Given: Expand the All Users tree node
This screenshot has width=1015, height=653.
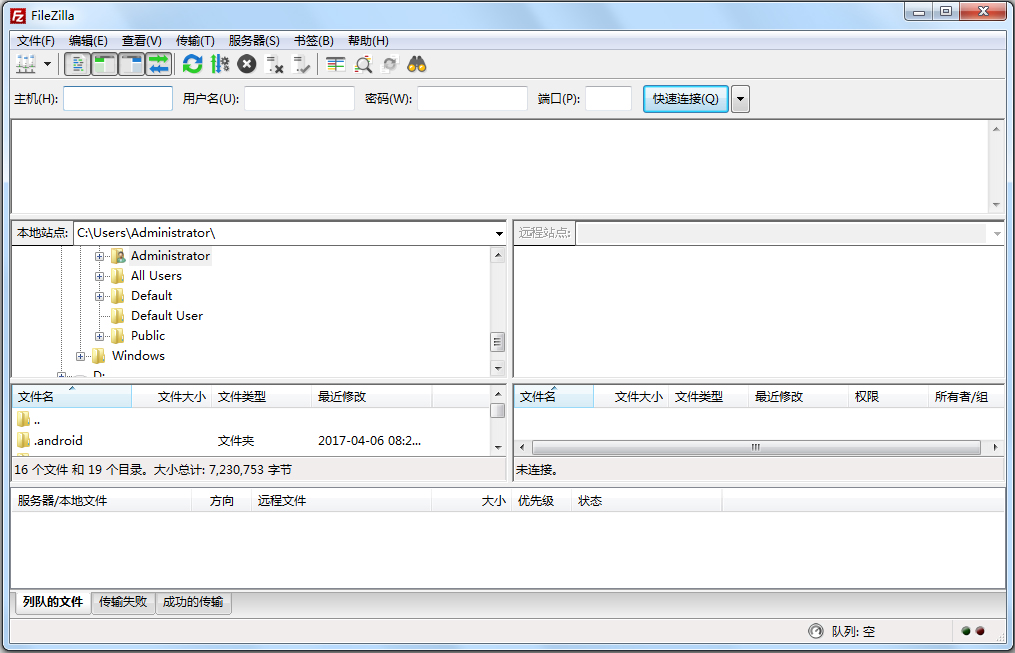Looking at the screenshot, I should point(99,276).
